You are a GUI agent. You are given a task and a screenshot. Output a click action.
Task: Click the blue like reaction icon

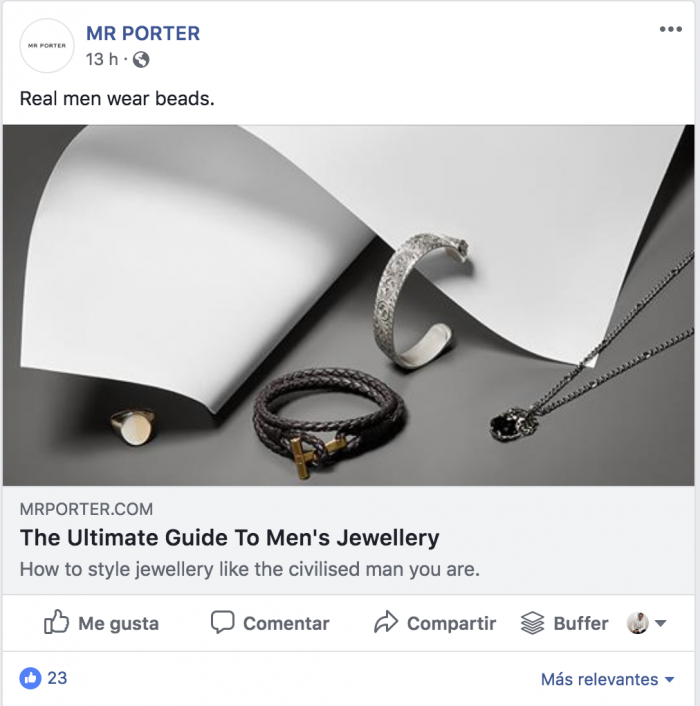[30, 678]
